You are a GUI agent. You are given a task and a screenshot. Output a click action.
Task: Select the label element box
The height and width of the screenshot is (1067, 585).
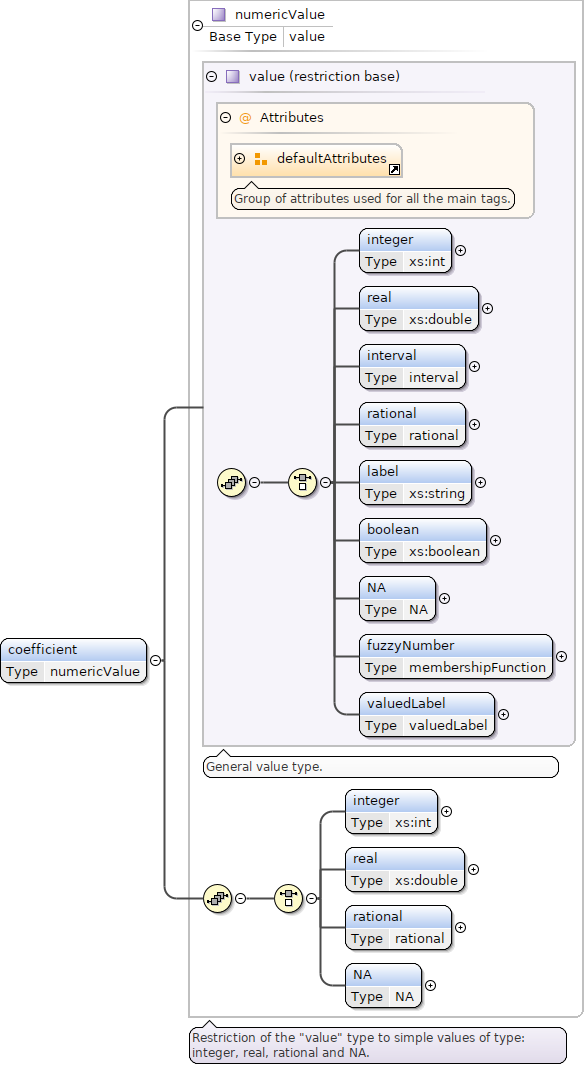tap(416, 482)
